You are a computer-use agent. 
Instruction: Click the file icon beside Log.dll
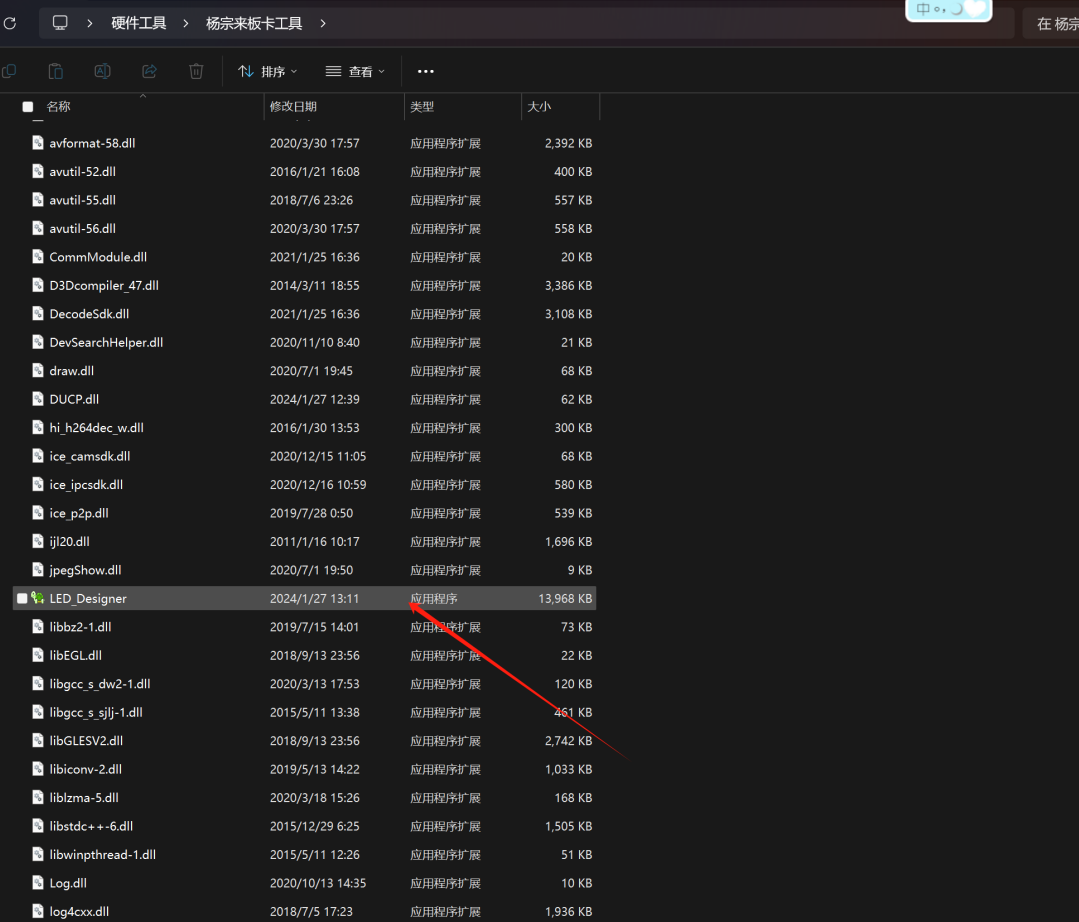[x=38, y=883]
